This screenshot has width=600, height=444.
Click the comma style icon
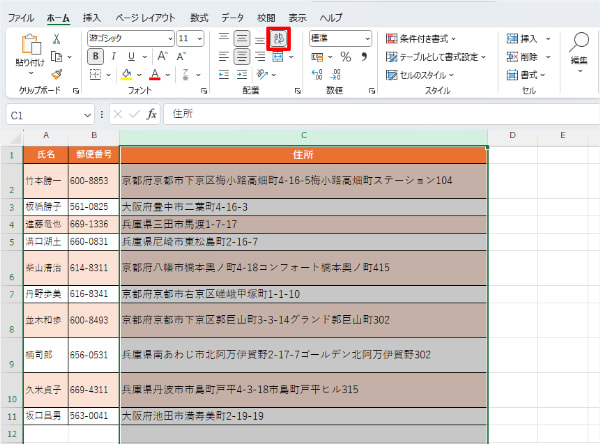(x=363, y=57)
